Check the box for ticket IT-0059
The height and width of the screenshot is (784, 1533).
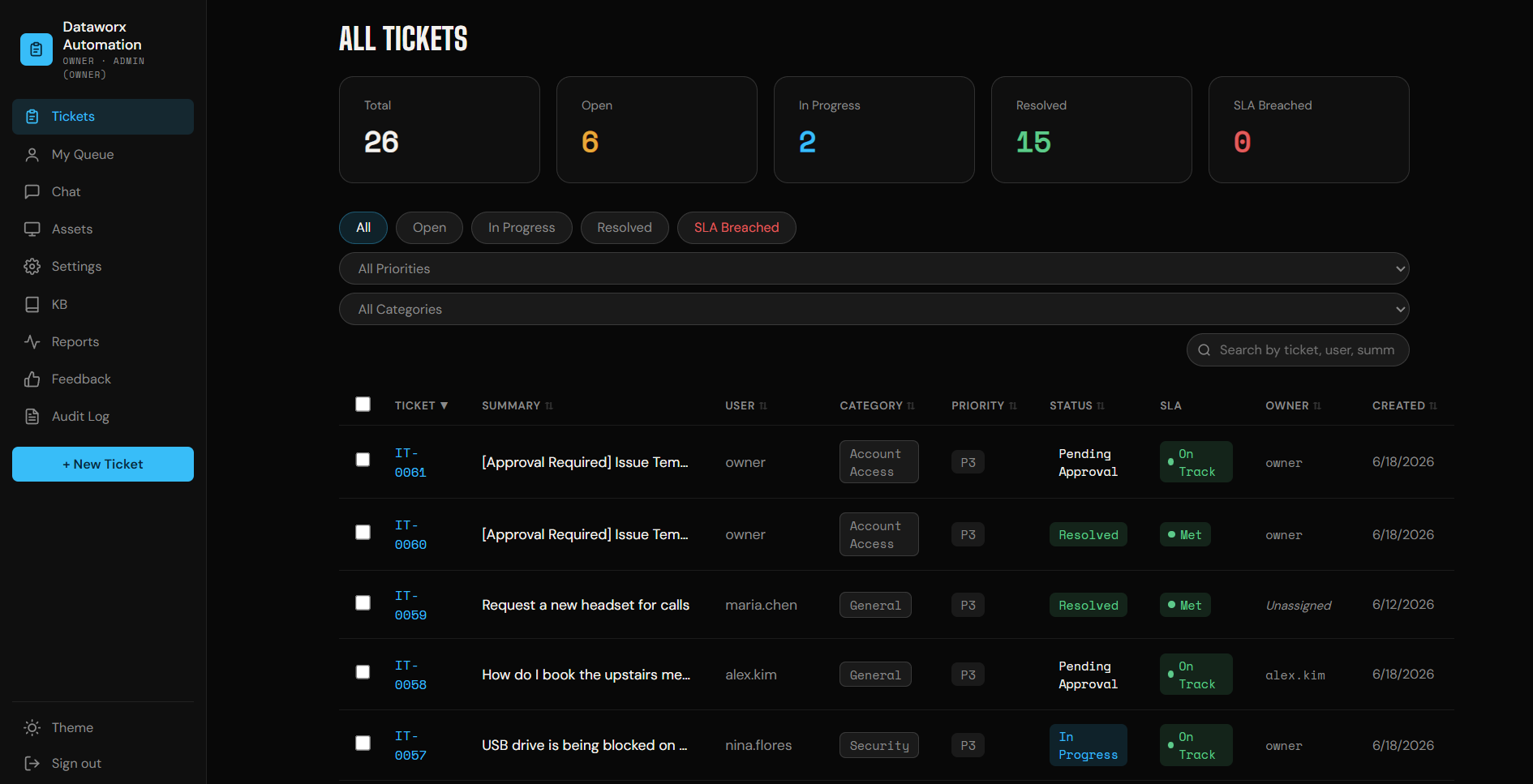click(x=363, y=602)
